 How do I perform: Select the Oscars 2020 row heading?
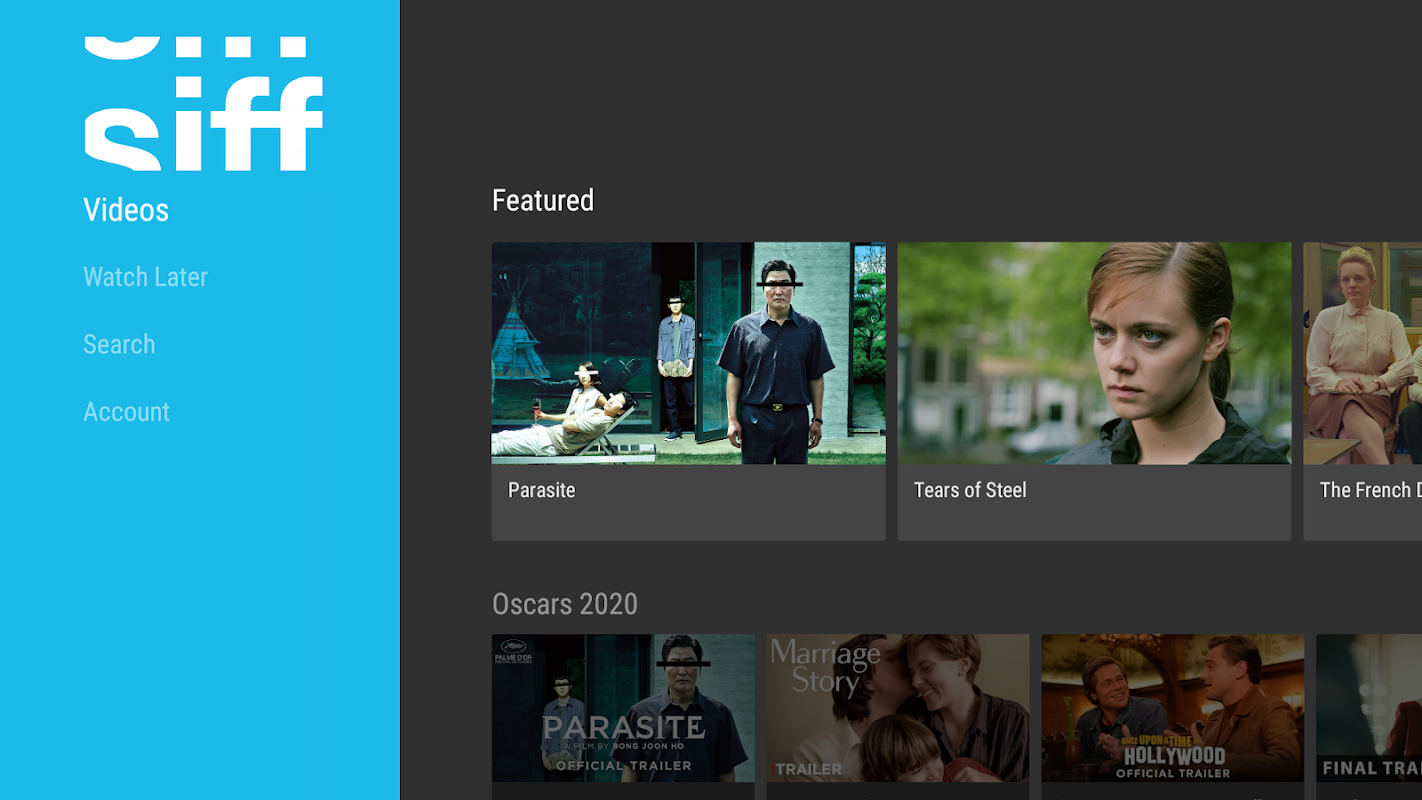click(x=565, y=604)
